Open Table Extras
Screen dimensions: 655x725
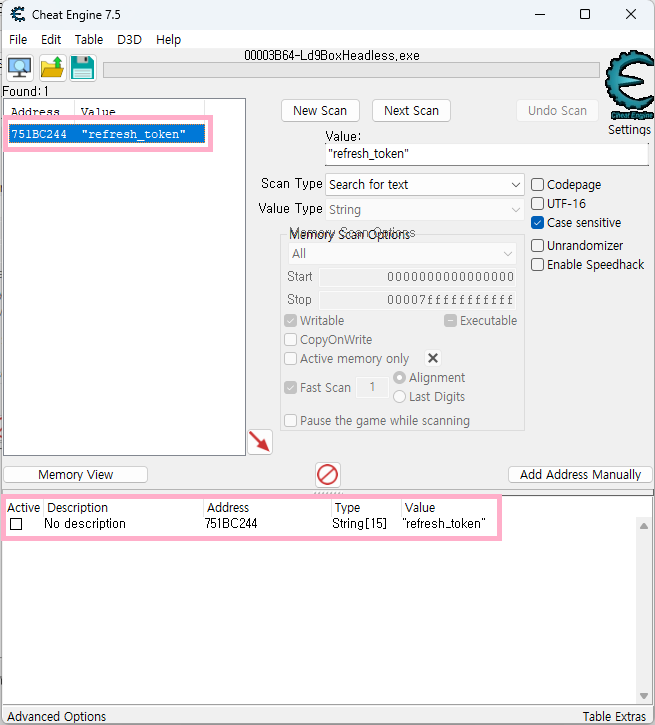pos(614,716)
